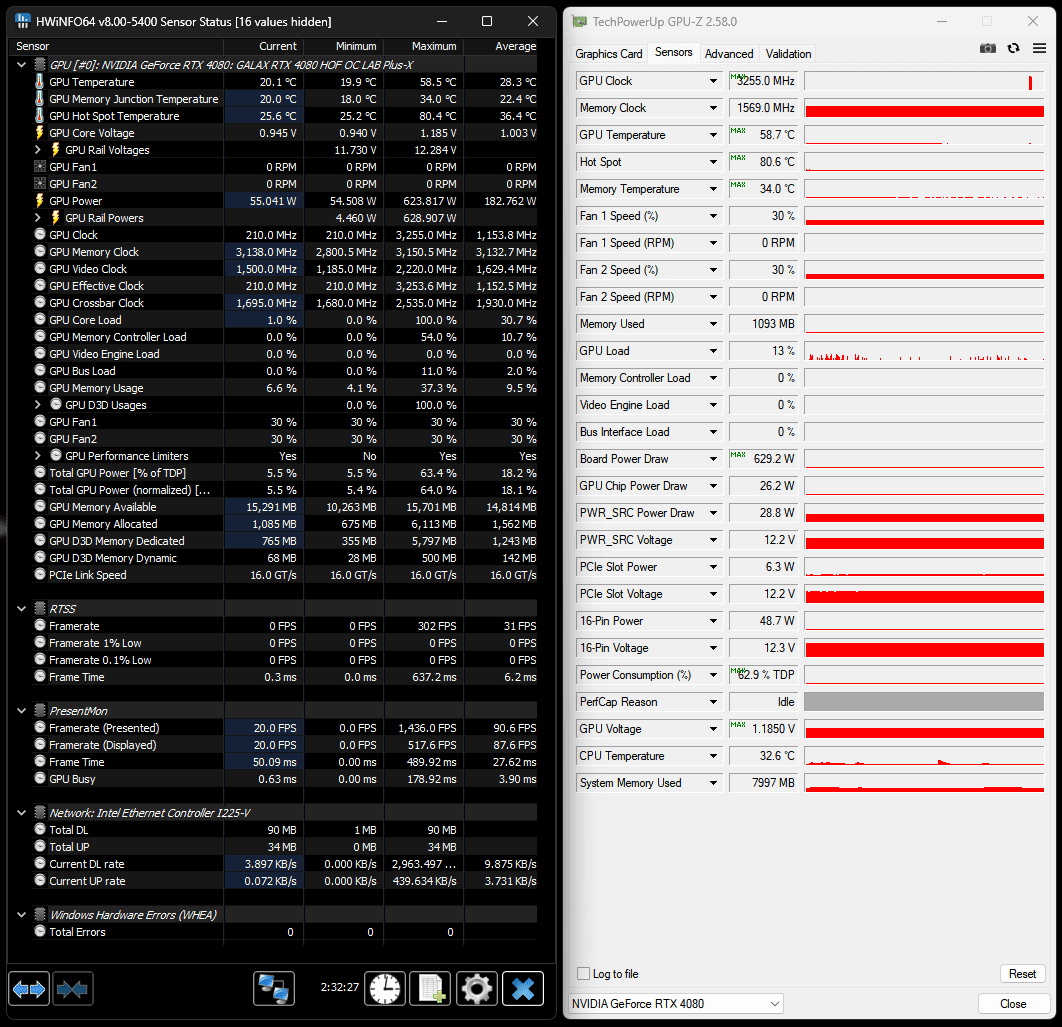Expand the GPU Rail Powers row

tap(38, 217)
